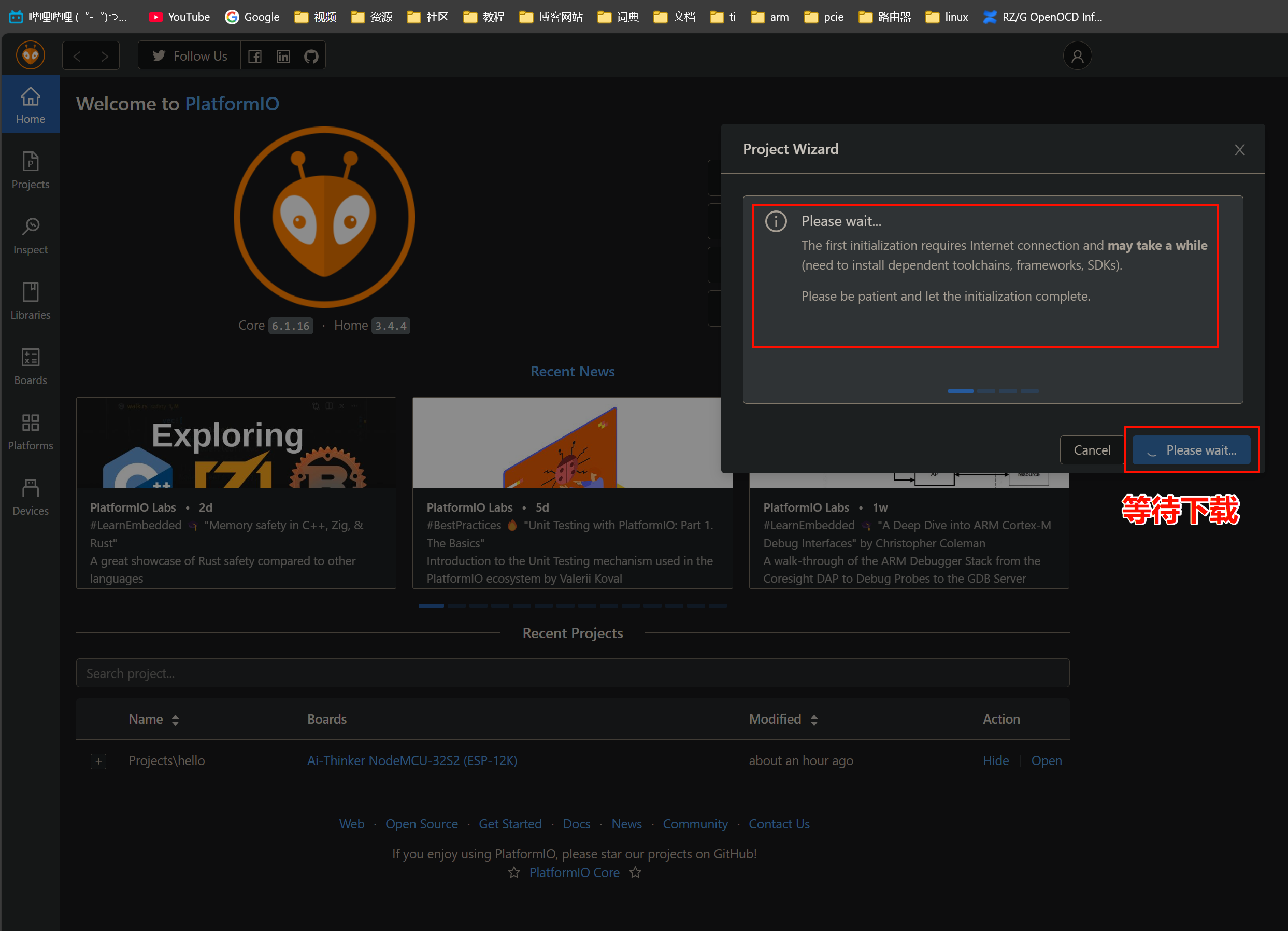Click the Search project input field

pos(573,673)
